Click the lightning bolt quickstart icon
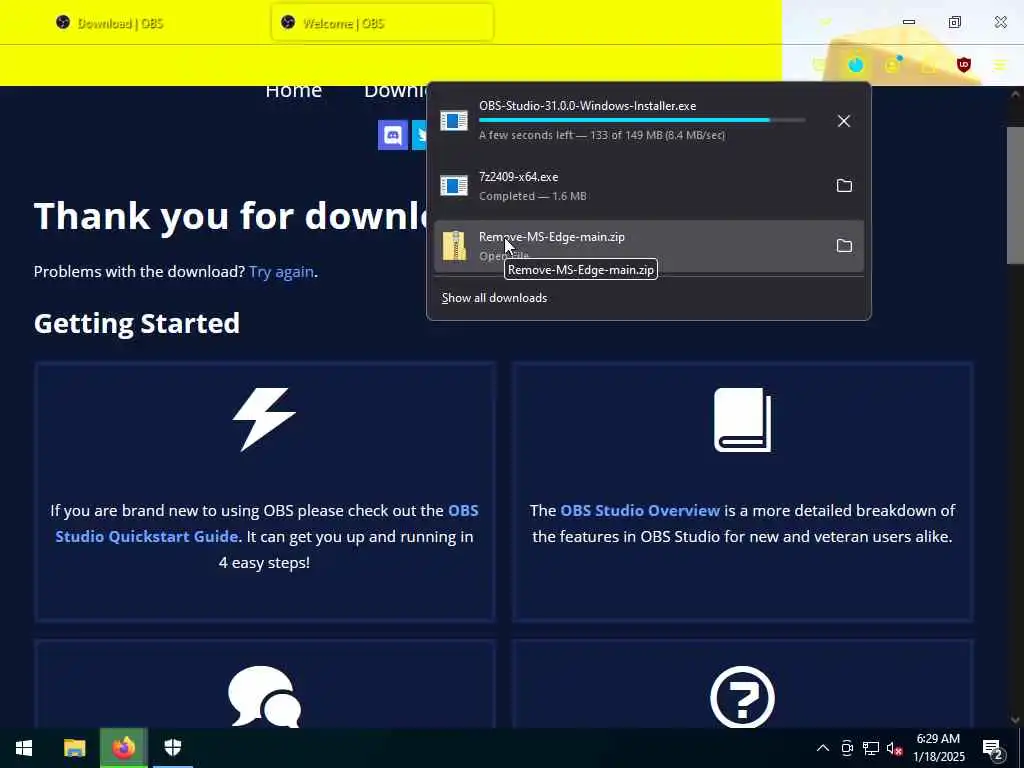Viewport: 1024px width, 768px height. 264,419
